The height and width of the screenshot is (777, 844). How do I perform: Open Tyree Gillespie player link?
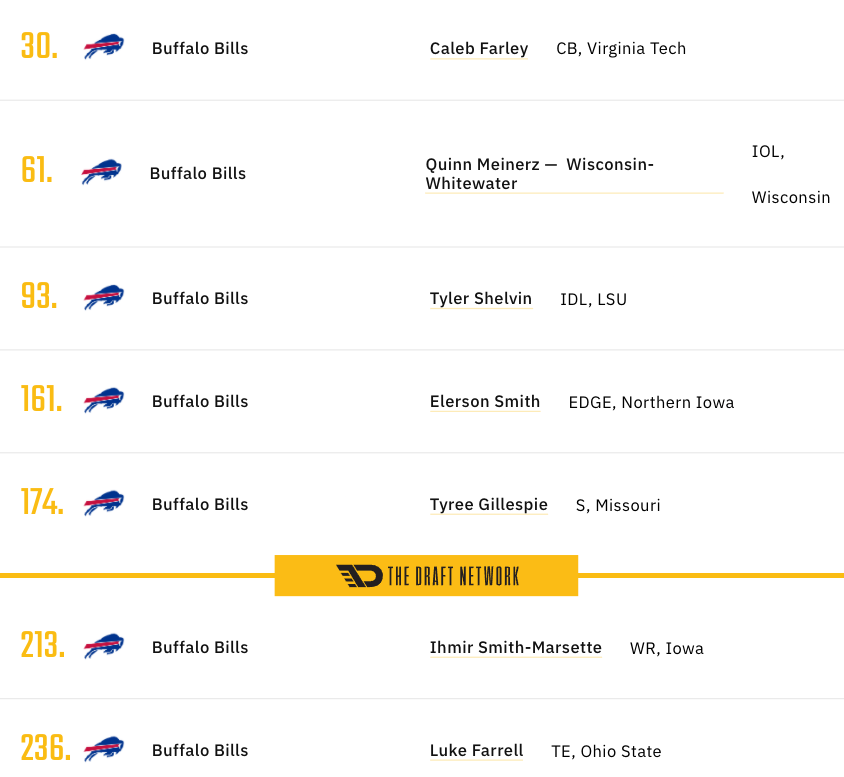tap(488, 505)
